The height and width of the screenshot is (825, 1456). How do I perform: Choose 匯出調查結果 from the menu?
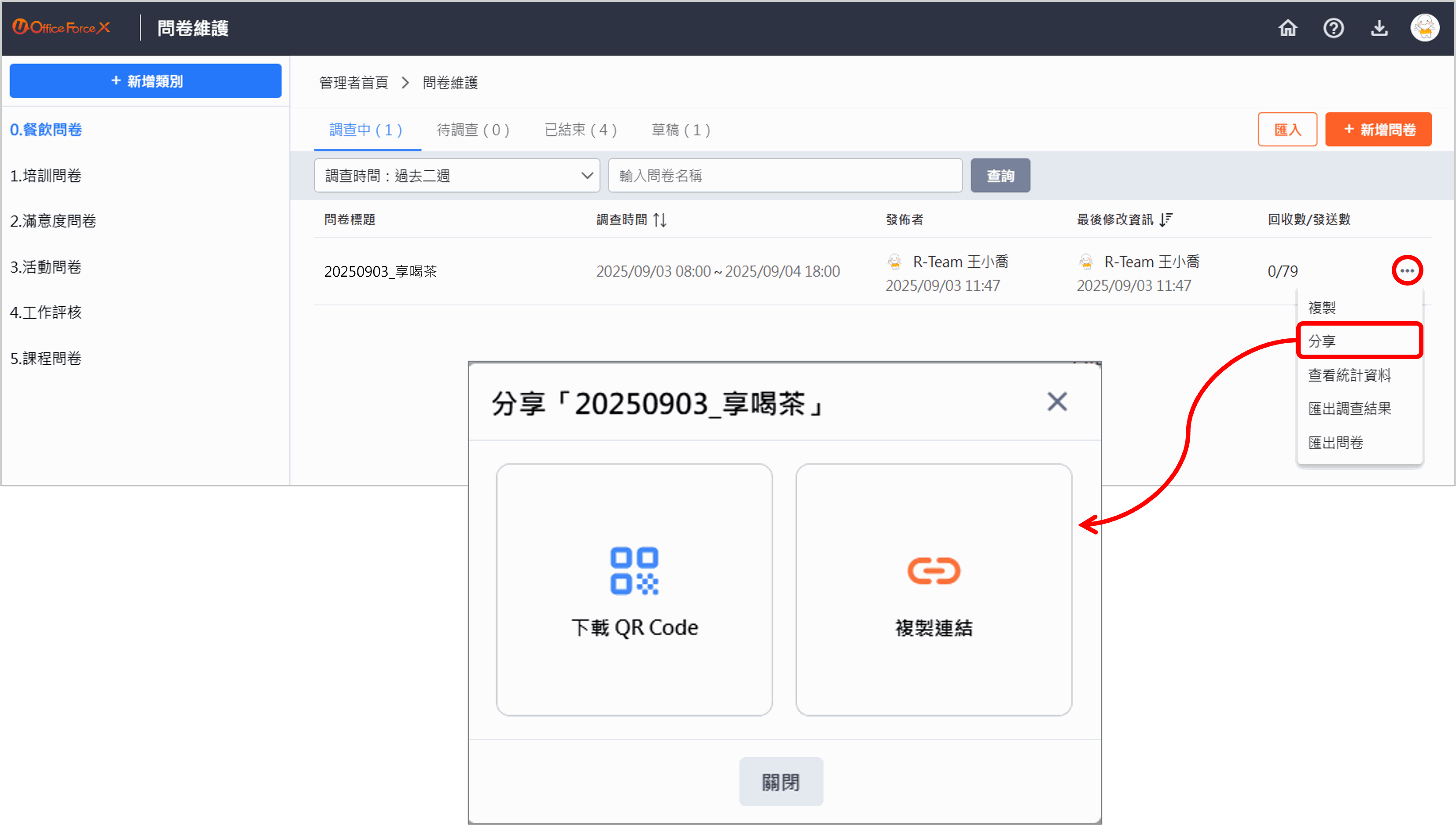click(1349, 408)
